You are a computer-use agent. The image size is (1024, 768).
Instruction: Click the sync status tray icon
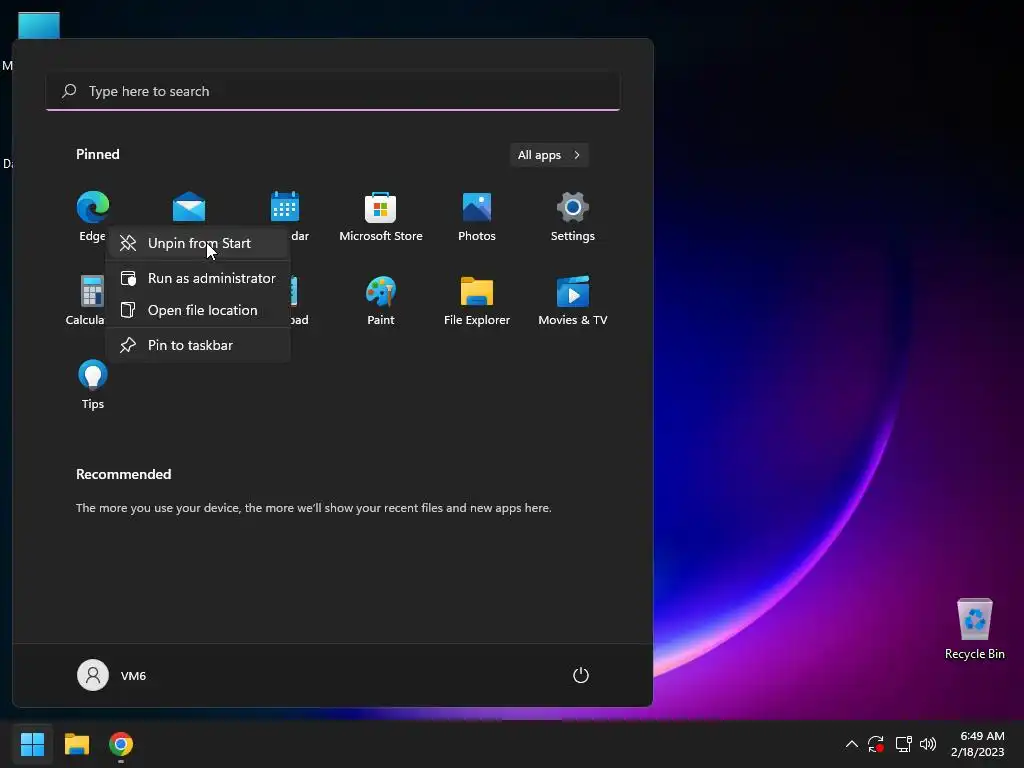(876, 744)
